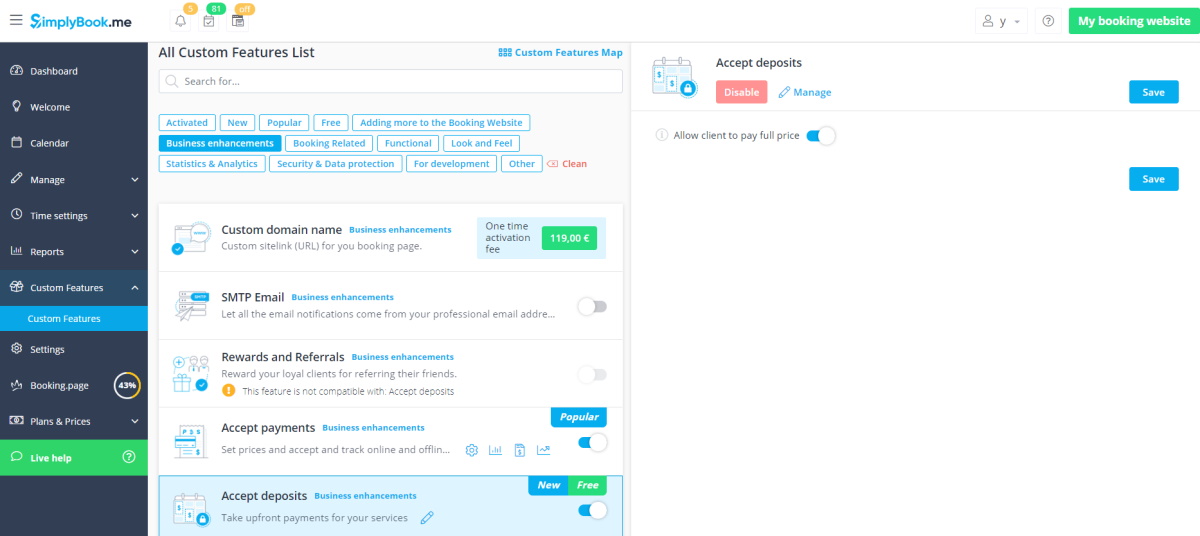Turn off the Accept payments toggle
The image size is (1200, 536).
(592, 442)
